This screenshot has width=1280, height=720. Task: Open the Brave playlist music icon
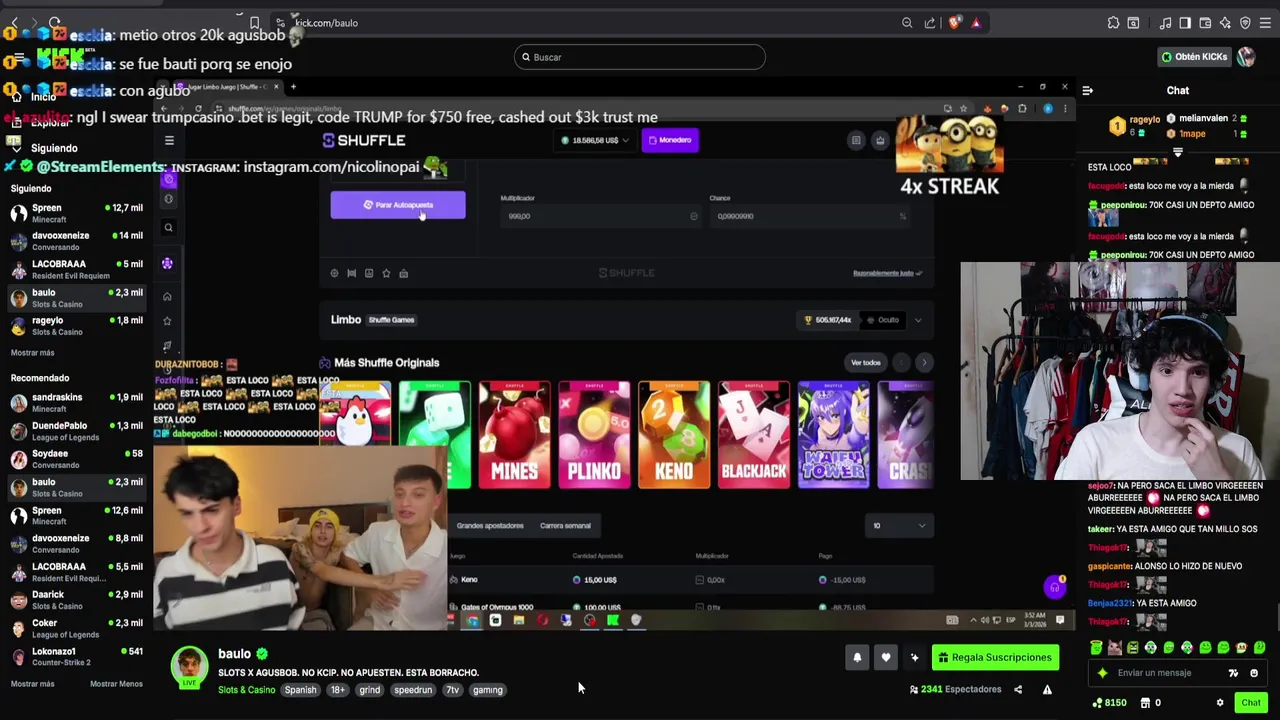click(x=1165, y=23)
